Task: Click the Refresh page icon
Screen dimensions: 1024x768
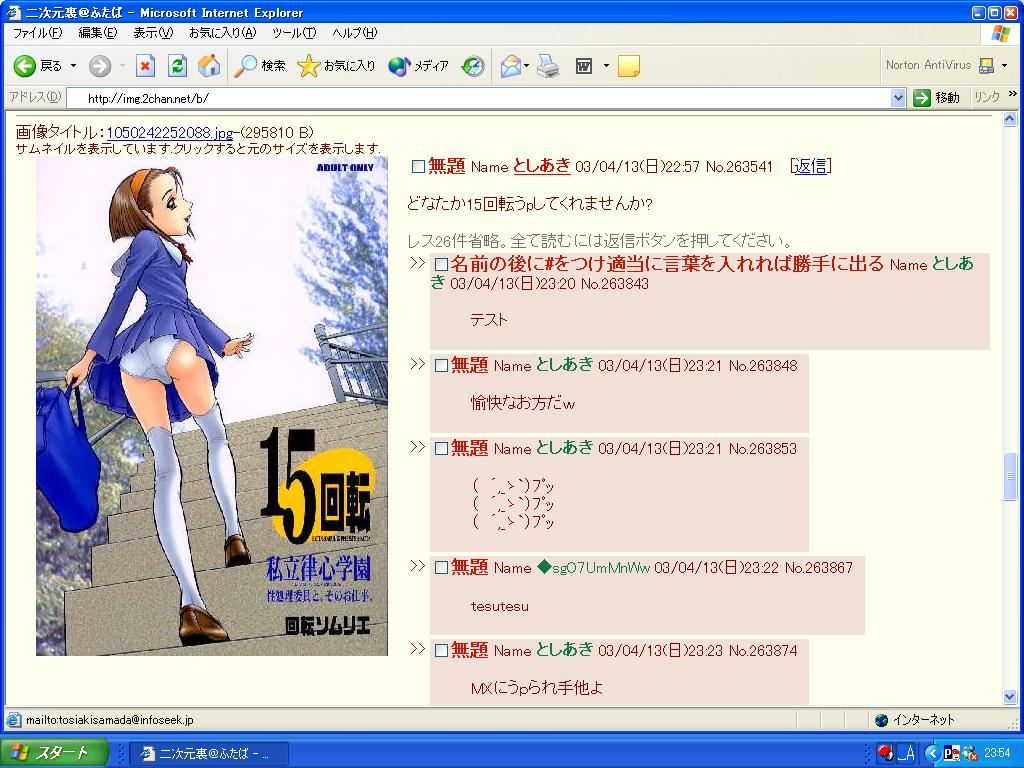Action: point(177,66)
